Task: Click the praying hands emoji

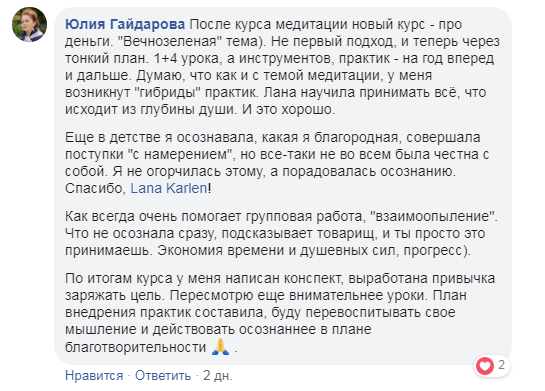Action: [221, 347]
